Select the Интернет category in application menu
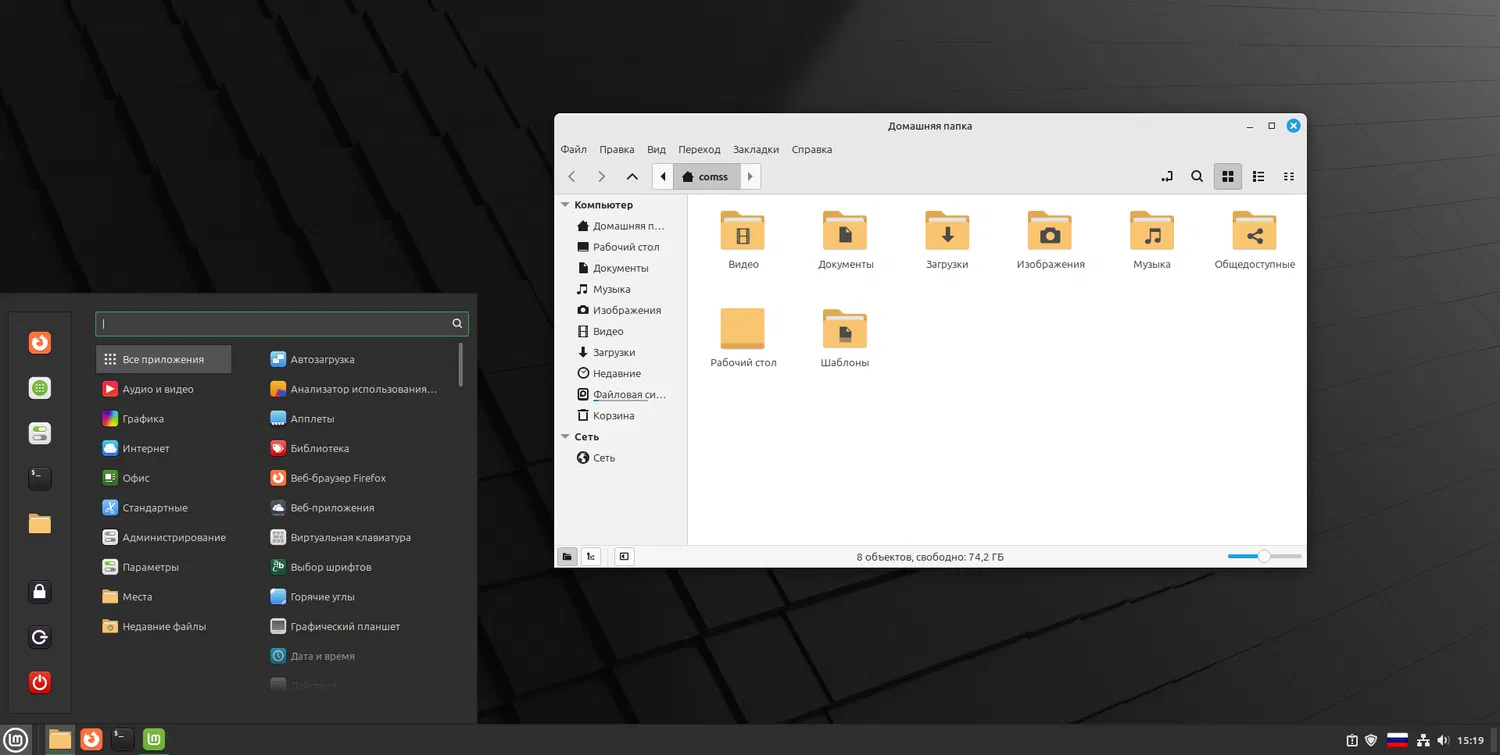1500x755 pixels. (146, 449)
